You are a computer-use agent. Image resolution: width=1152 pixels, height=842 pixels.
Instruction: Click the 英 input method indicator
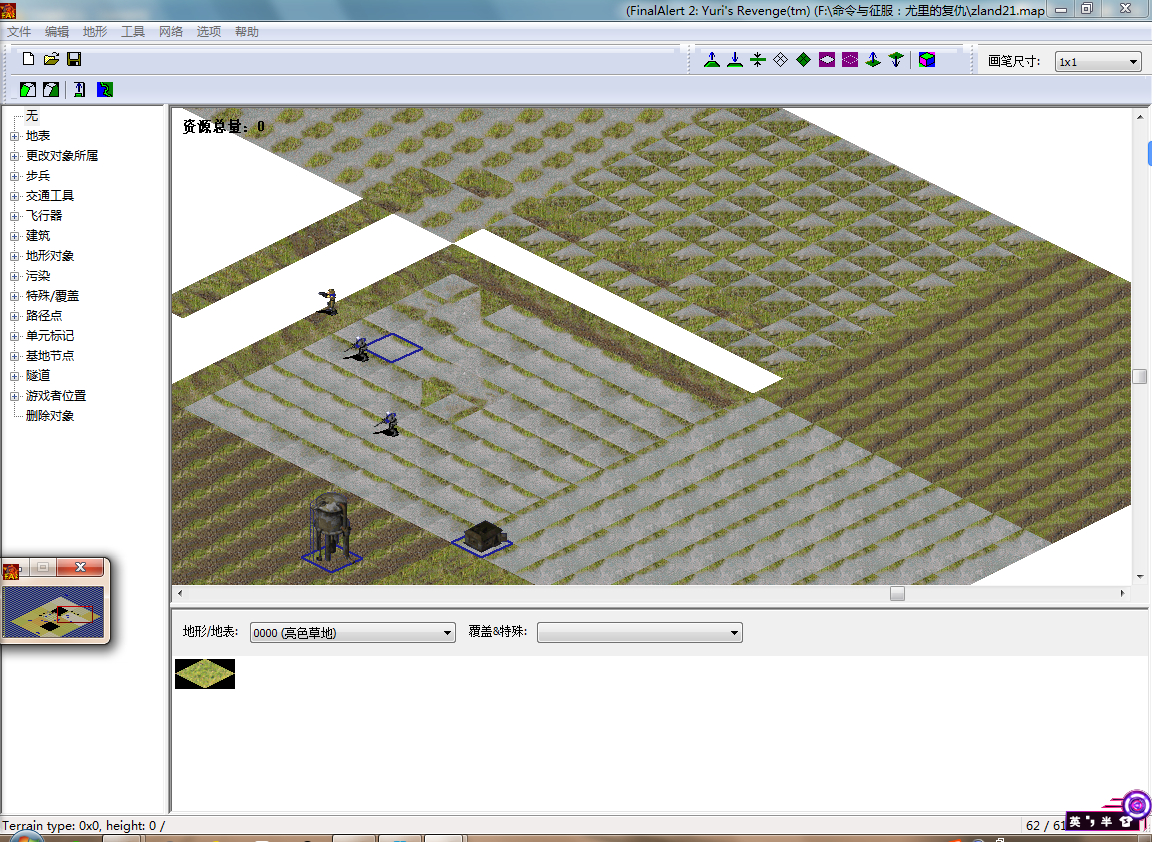click(1075, 821)
